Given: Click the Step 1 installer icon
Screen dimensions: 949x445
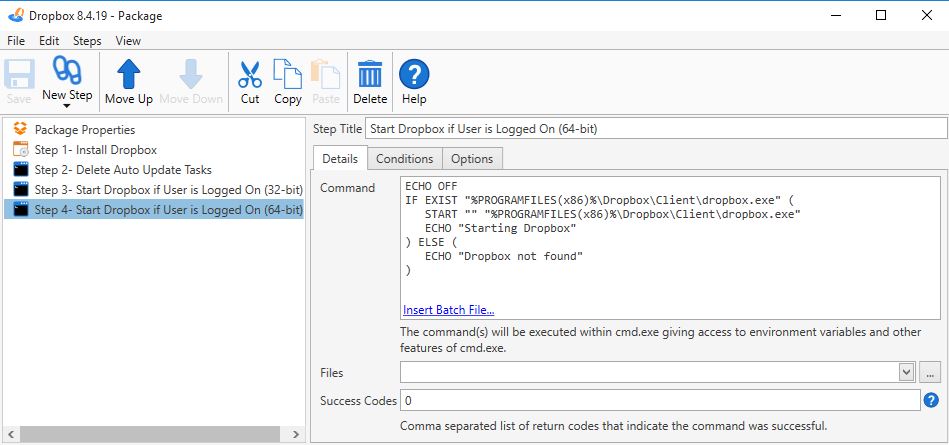Looking at the screenshot, I should tap(21, 150).
